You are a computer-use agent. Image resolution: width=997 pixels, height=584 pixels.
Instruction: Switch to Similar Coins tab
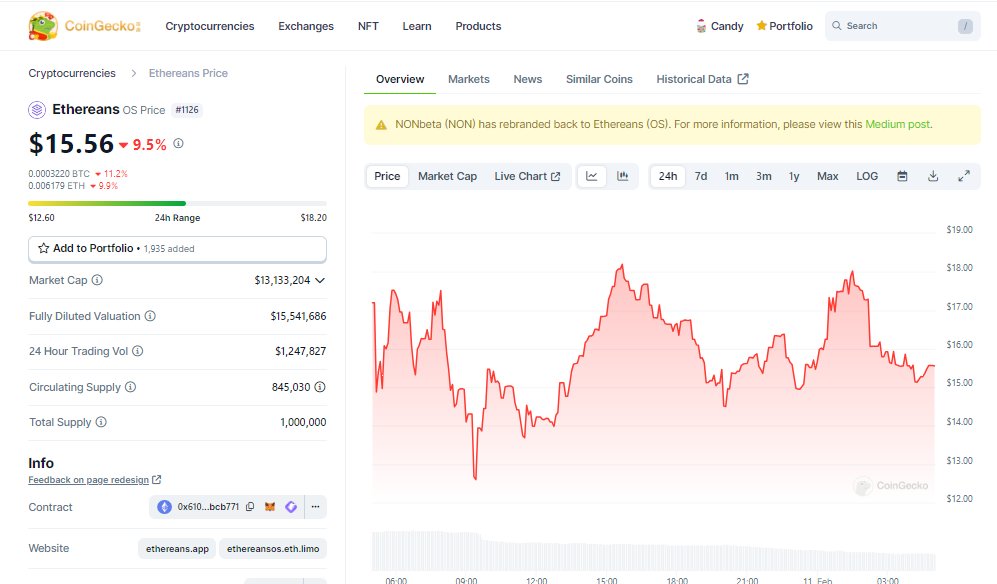click(x=599, y=80)
